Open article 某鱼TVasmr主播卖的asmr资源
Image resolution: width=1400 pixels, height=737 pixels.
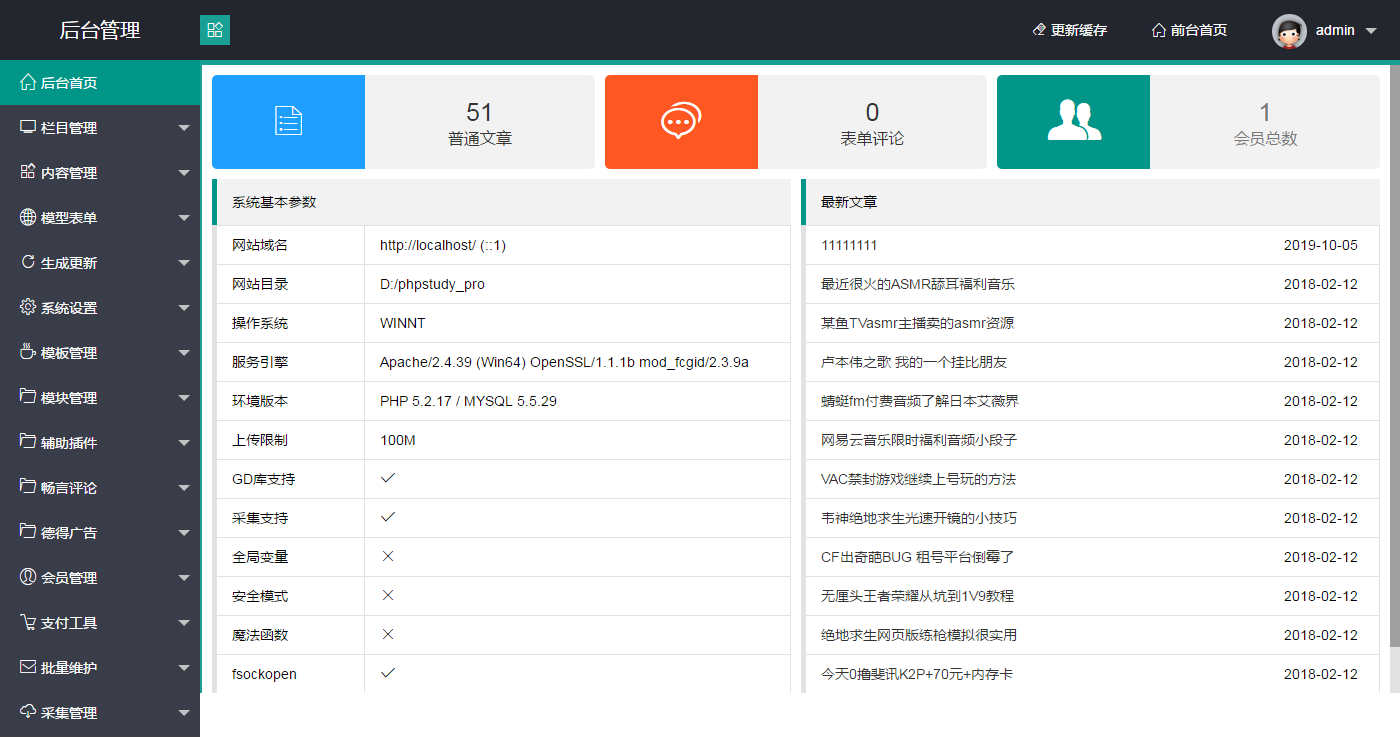[x=918, y=323]
